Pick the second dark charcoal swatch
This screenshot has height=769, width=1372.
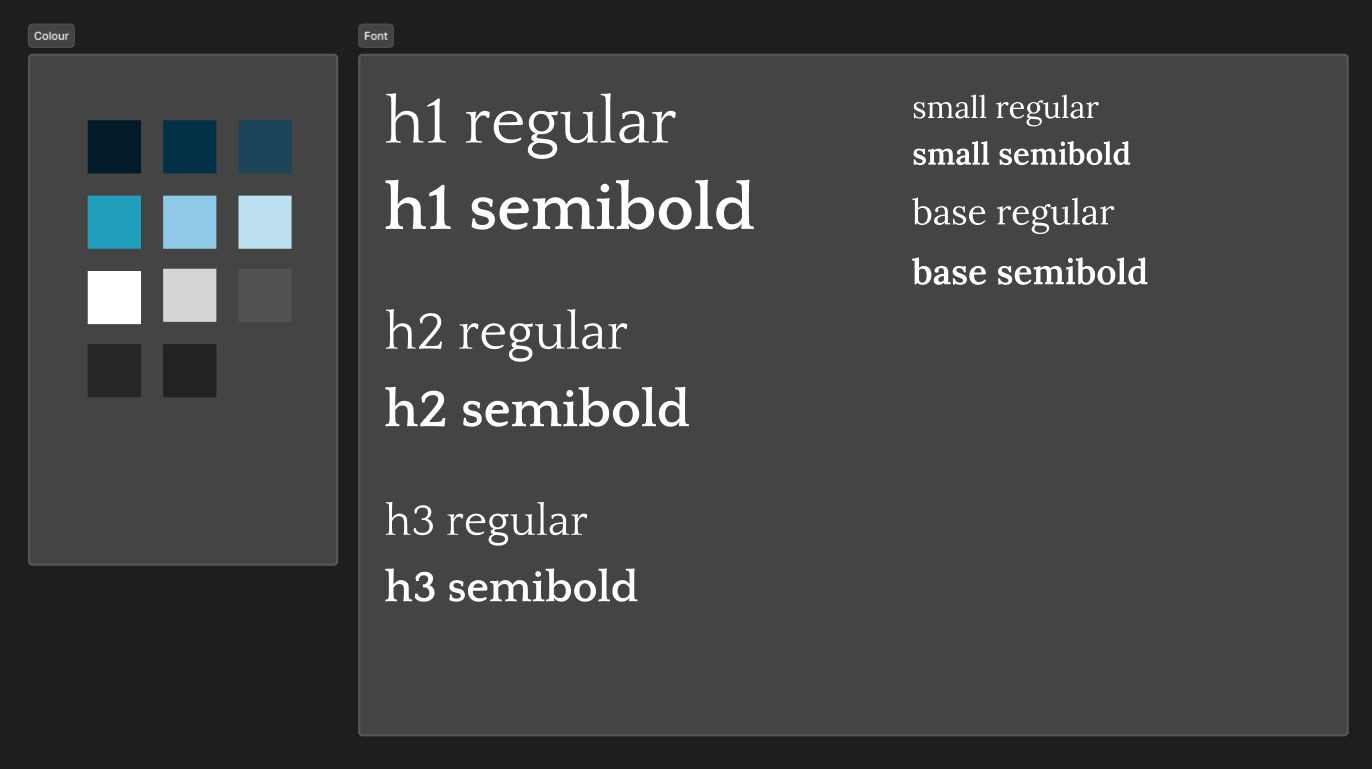[x=189, y=370]
